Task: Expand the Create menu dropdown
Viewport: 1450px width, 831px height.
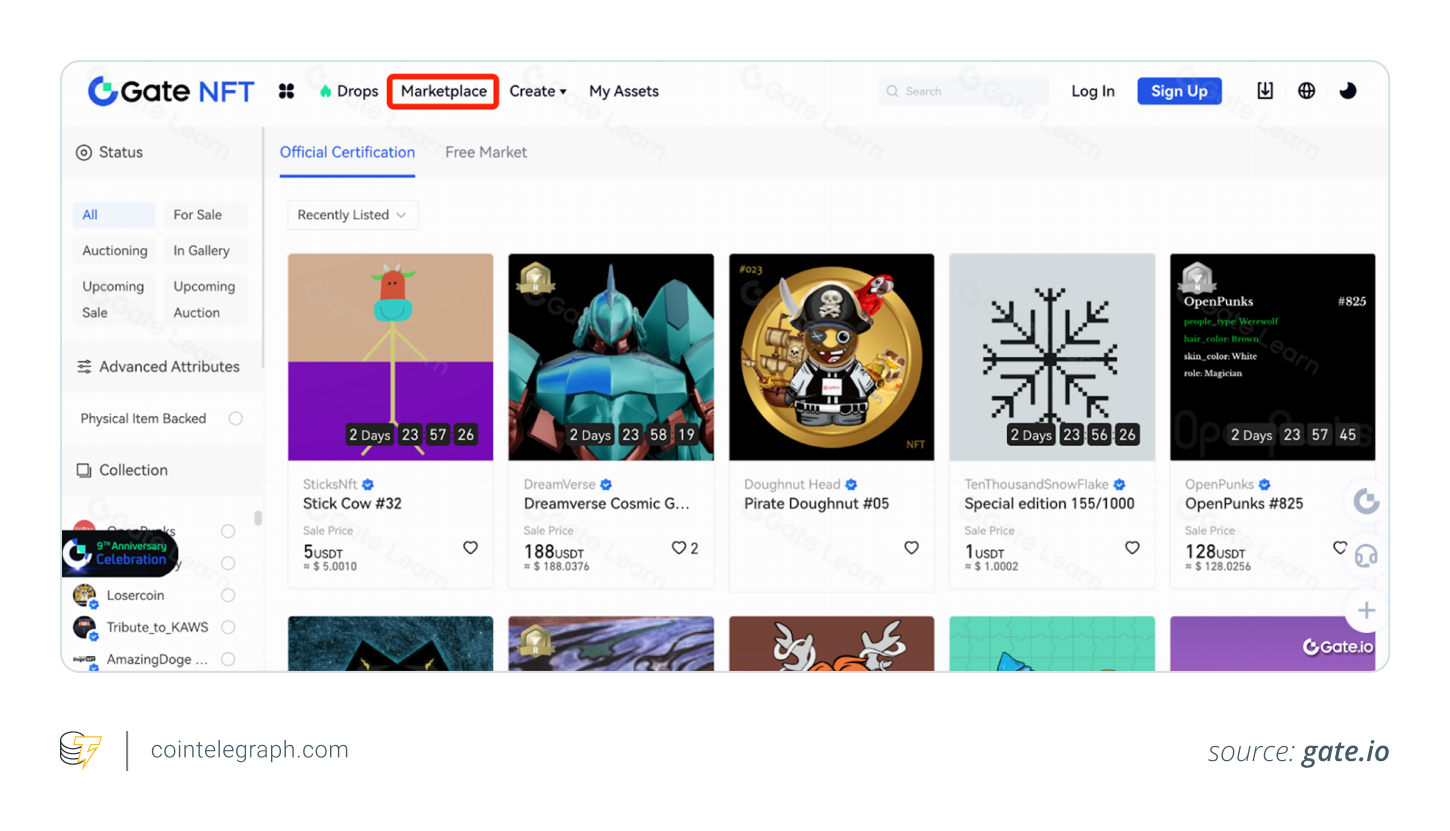Action: pos(538,91)
